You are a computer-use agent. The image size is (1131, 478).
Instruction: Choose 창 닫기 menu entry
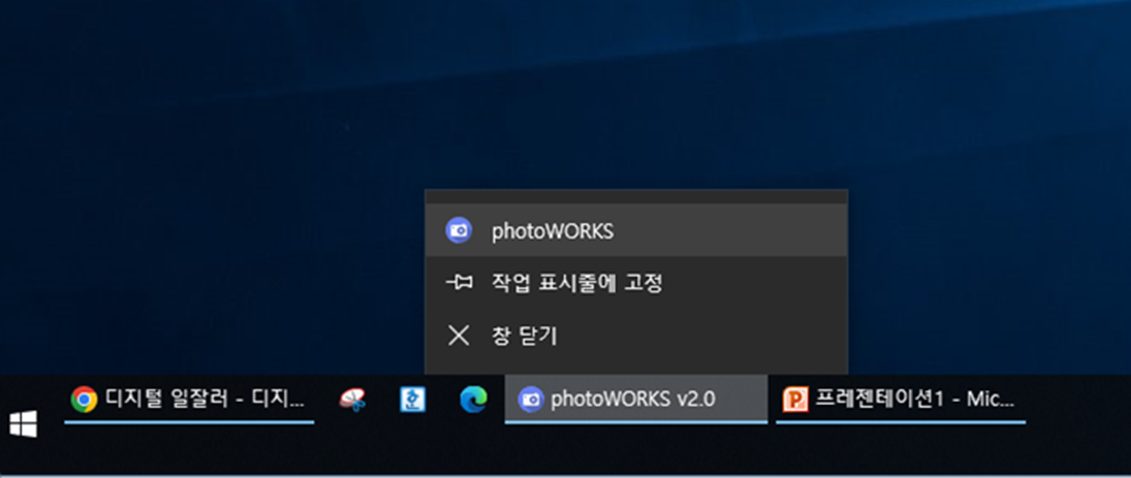coord(636,336)
